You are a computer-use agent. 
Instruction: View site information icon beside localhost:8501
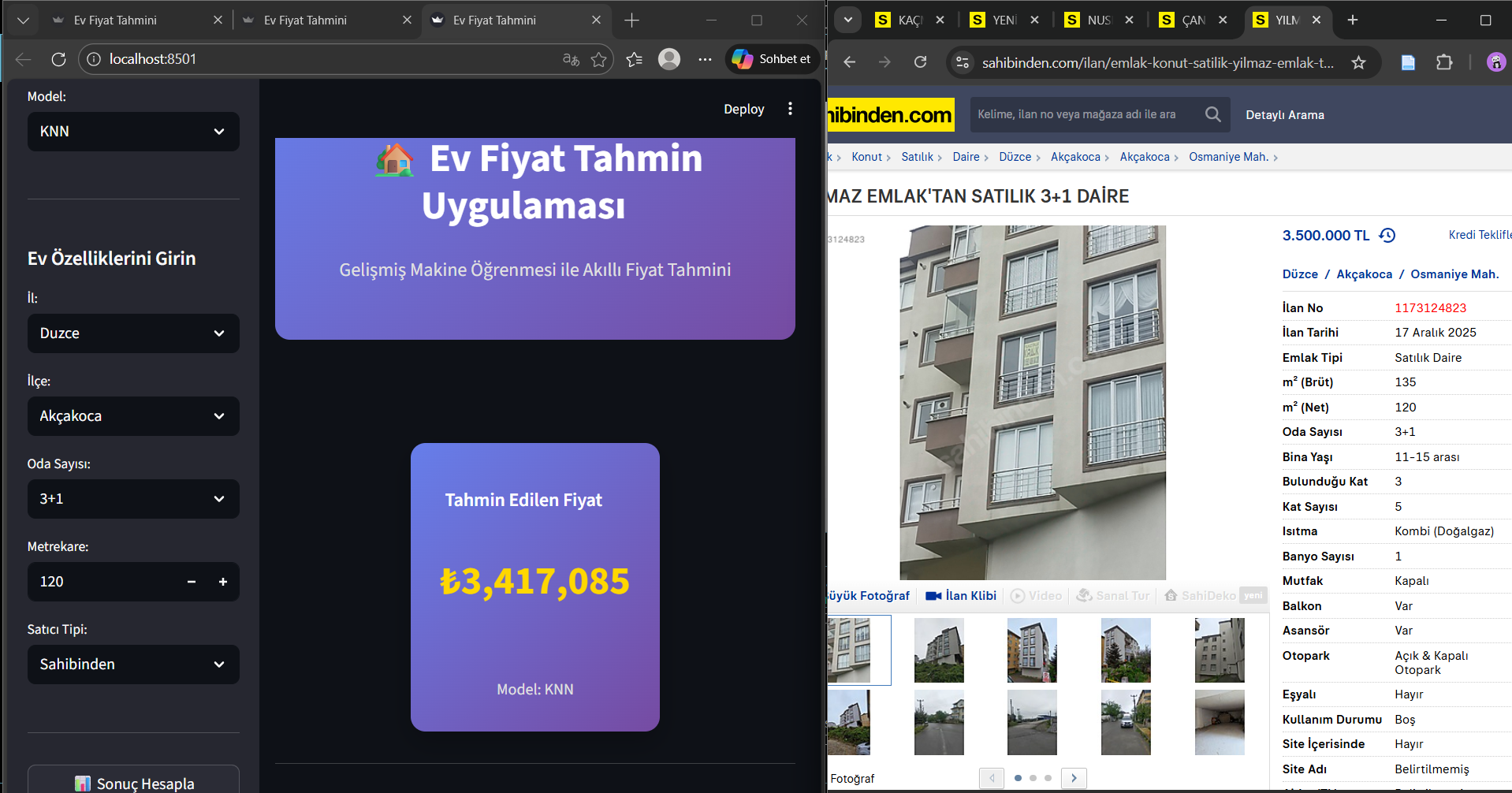pyautogui.click(x=94, y=59)
